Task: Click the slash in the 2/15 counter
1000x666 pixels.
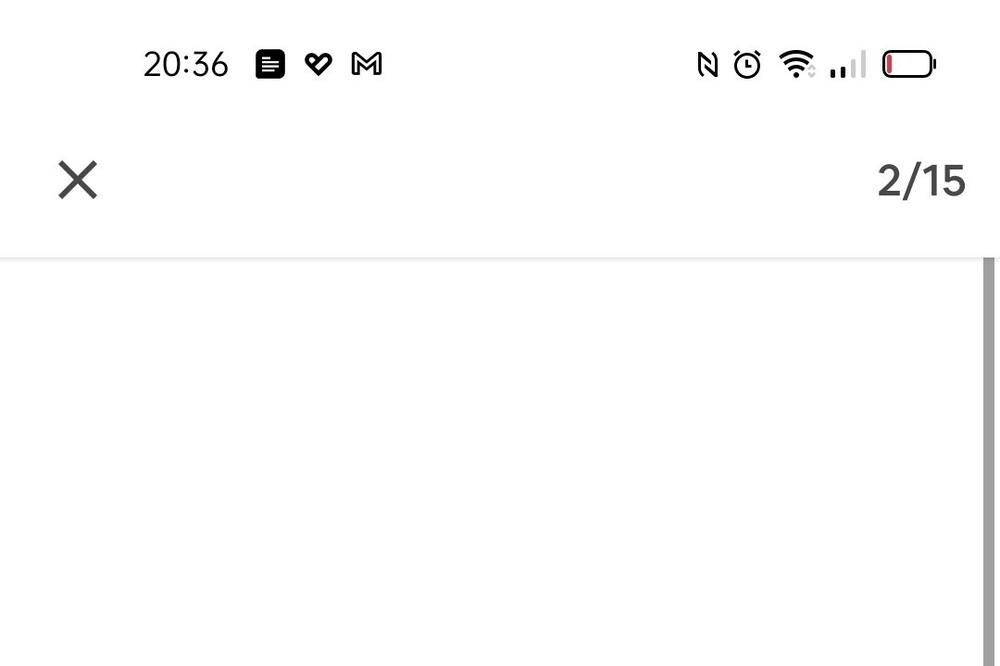Action: (911, 181)
